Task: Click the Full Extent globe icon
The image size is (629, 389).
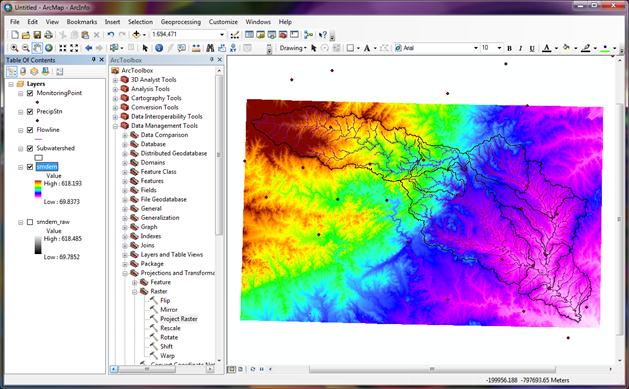Action: (x=49, y=48)
